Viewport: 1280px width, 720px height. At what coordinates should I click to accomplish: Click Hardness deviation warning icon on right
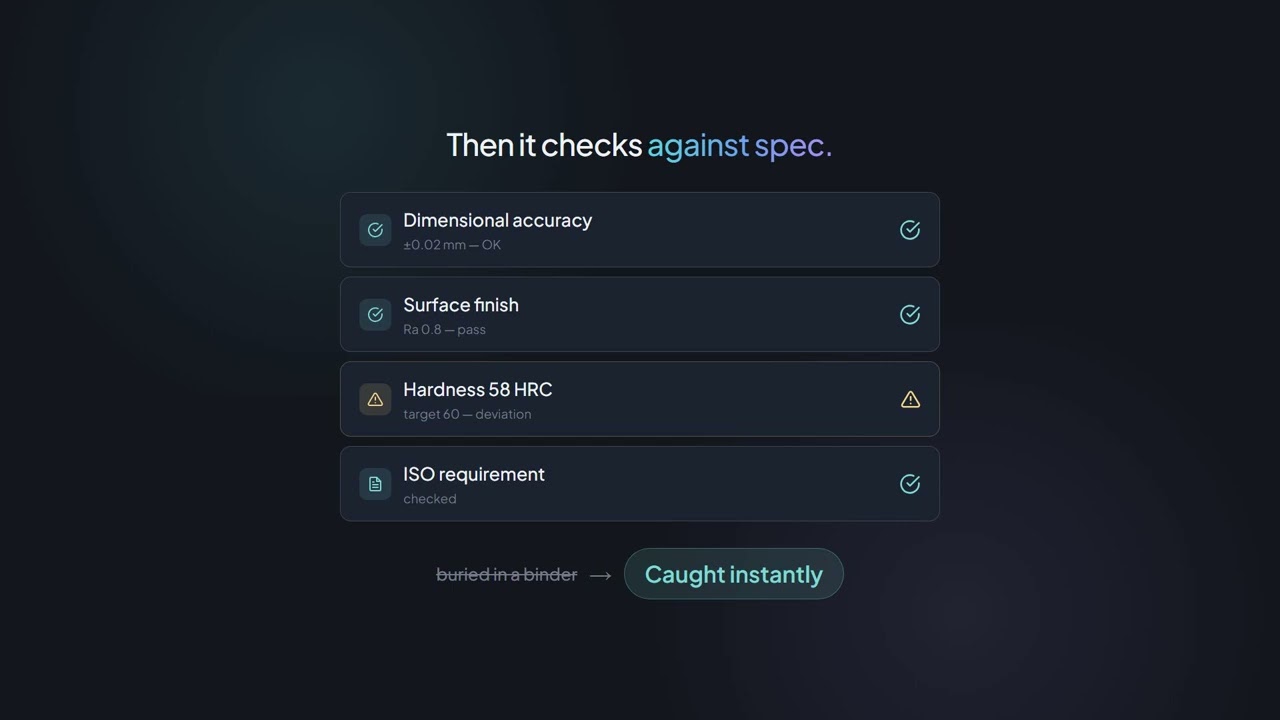(x=910, y=399)
